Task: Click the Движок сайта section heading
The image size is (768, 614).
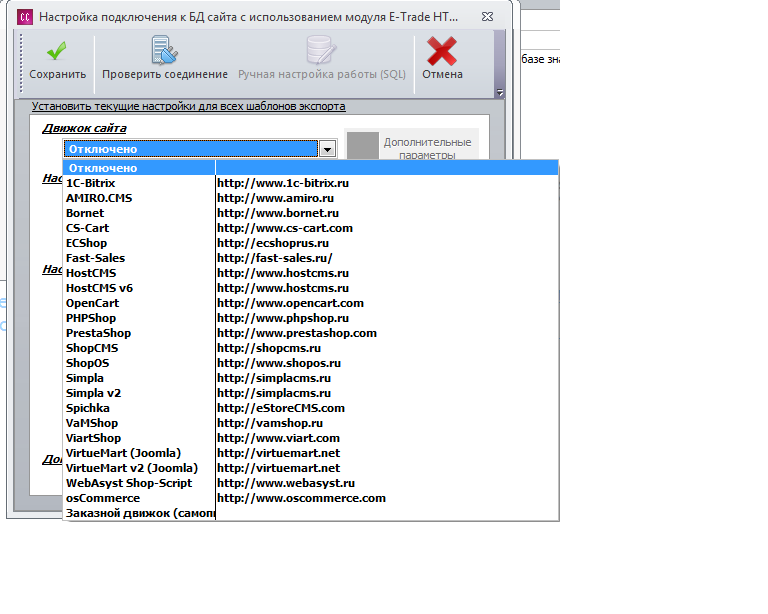Action: click(x=84, y=128)
